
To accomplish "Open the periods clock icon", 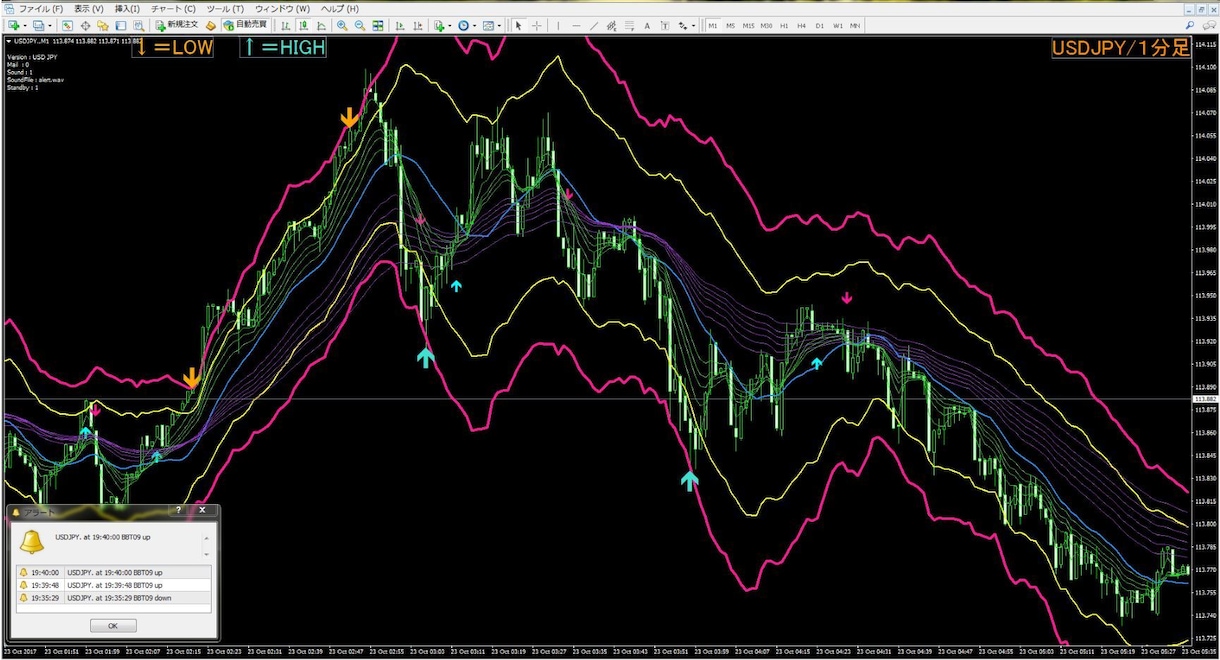I will click(x=464, y=25).
